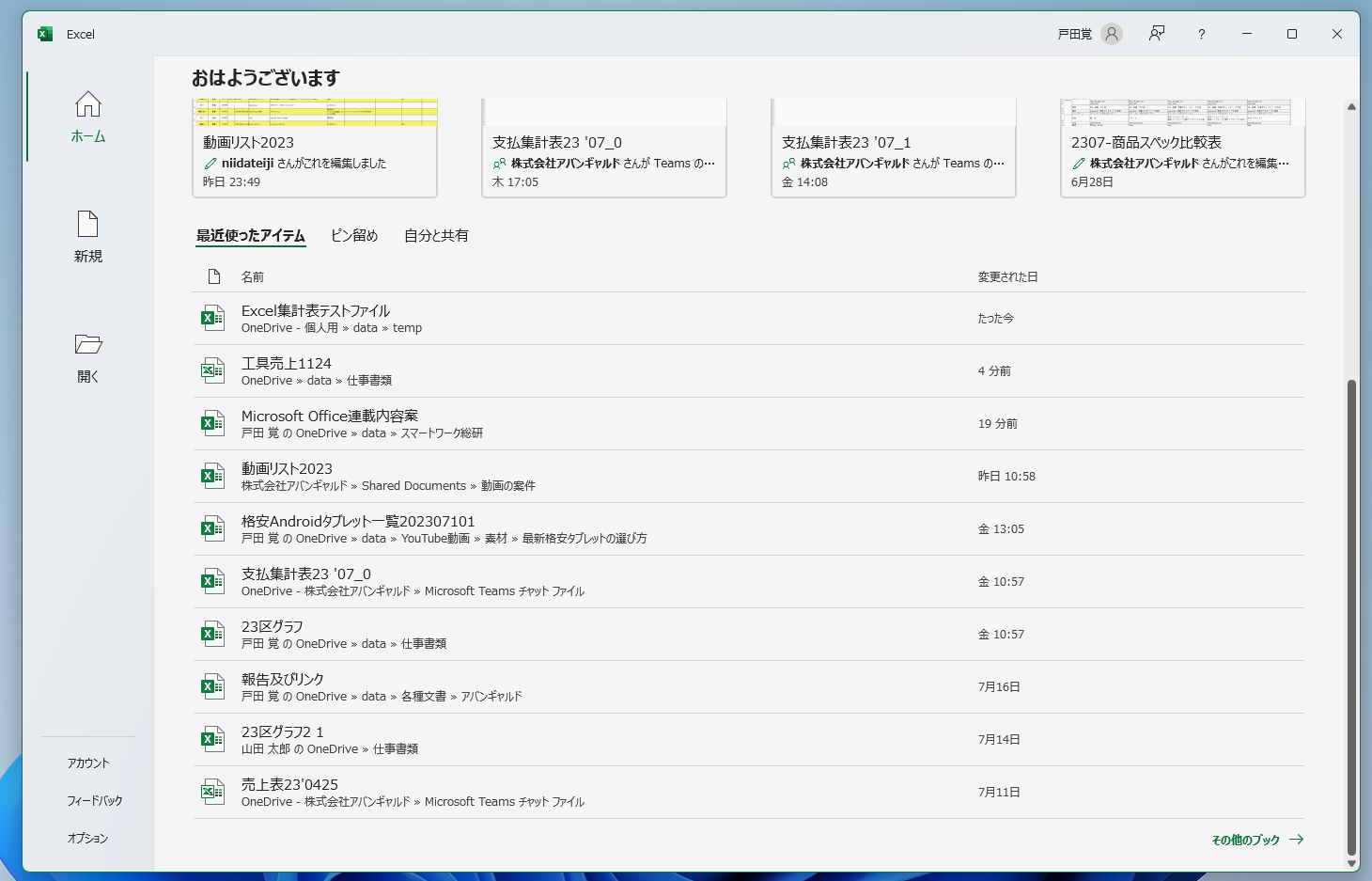
Task: Click the scrollbar down arrow
Action: tap(1351, 863)
